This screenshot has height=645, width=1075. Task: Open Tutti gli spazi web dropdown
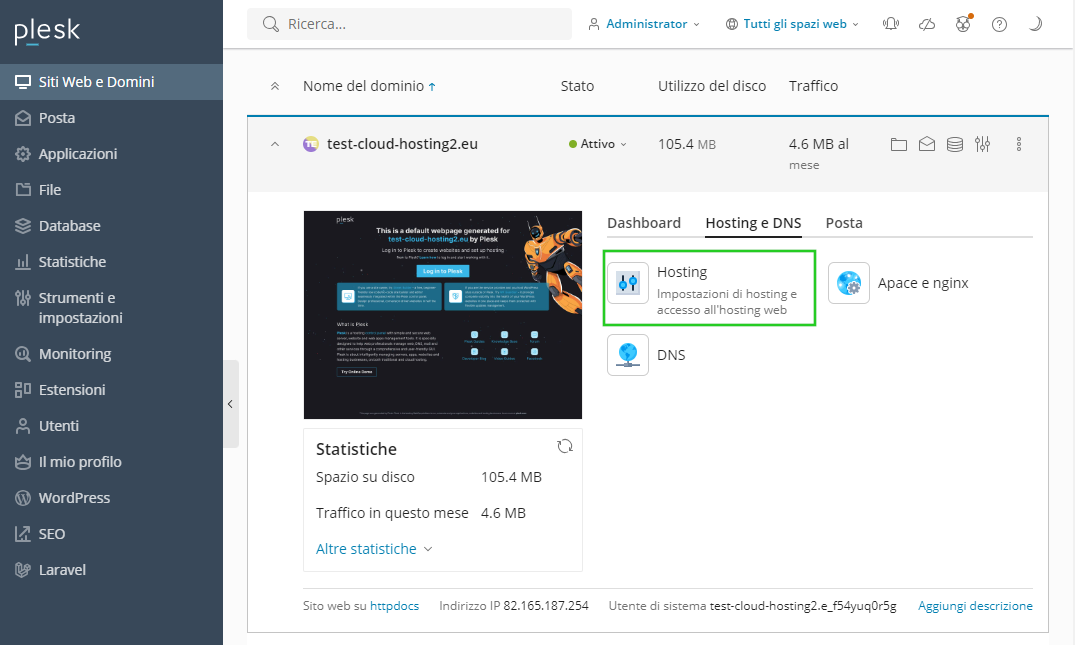click(x=793, y=24)
